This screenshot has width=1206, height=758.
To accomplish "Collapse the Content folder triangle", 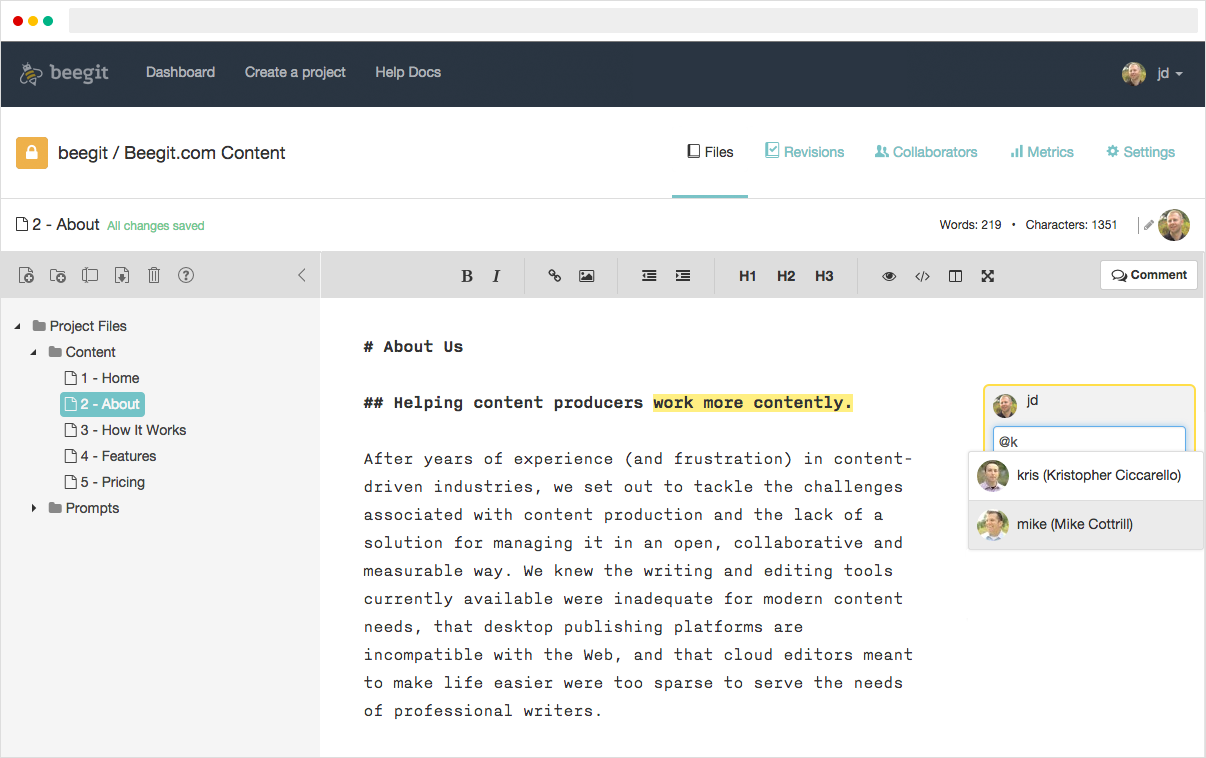I will click(34, 352).
